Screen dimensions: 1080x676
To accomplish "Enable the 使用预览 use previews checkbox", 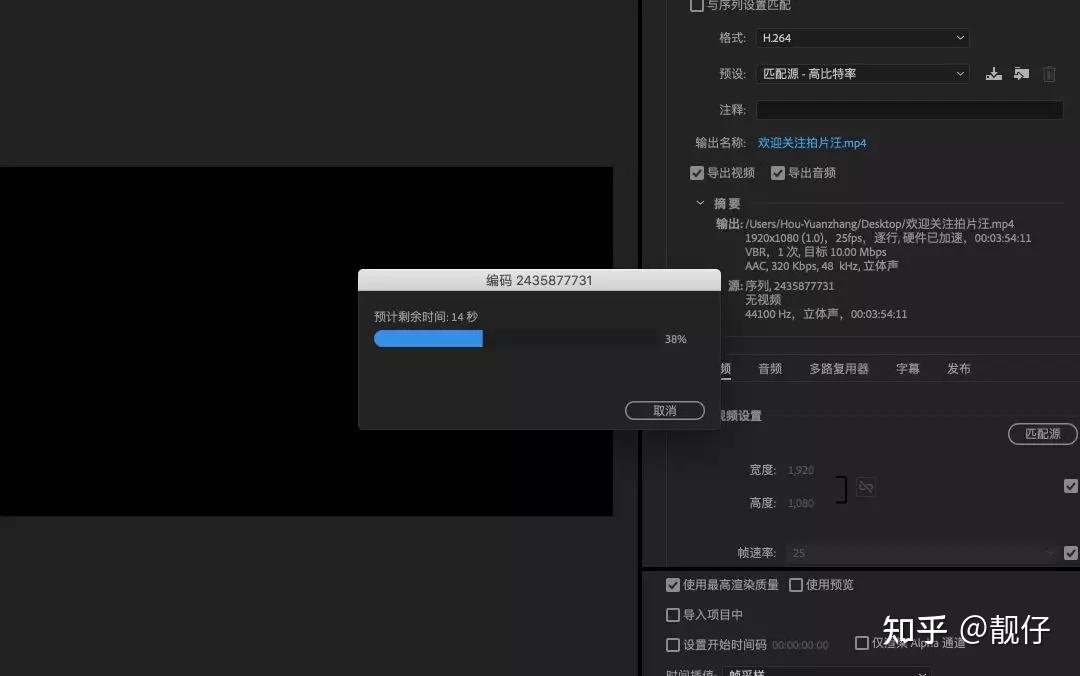I will pyautogui.click(x=795, y=584).
